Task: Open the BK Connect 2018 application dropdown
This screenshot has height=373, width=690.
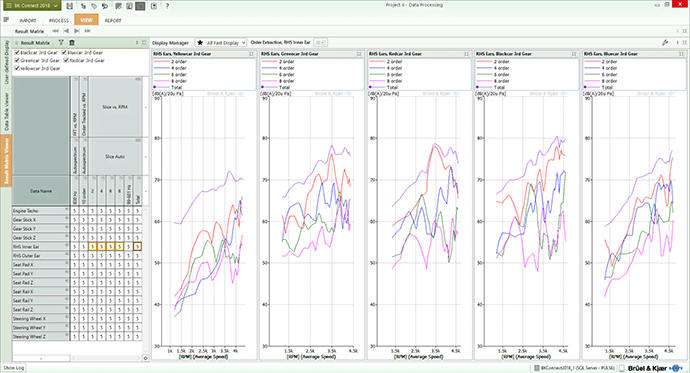Action: [x=31, y=6]
